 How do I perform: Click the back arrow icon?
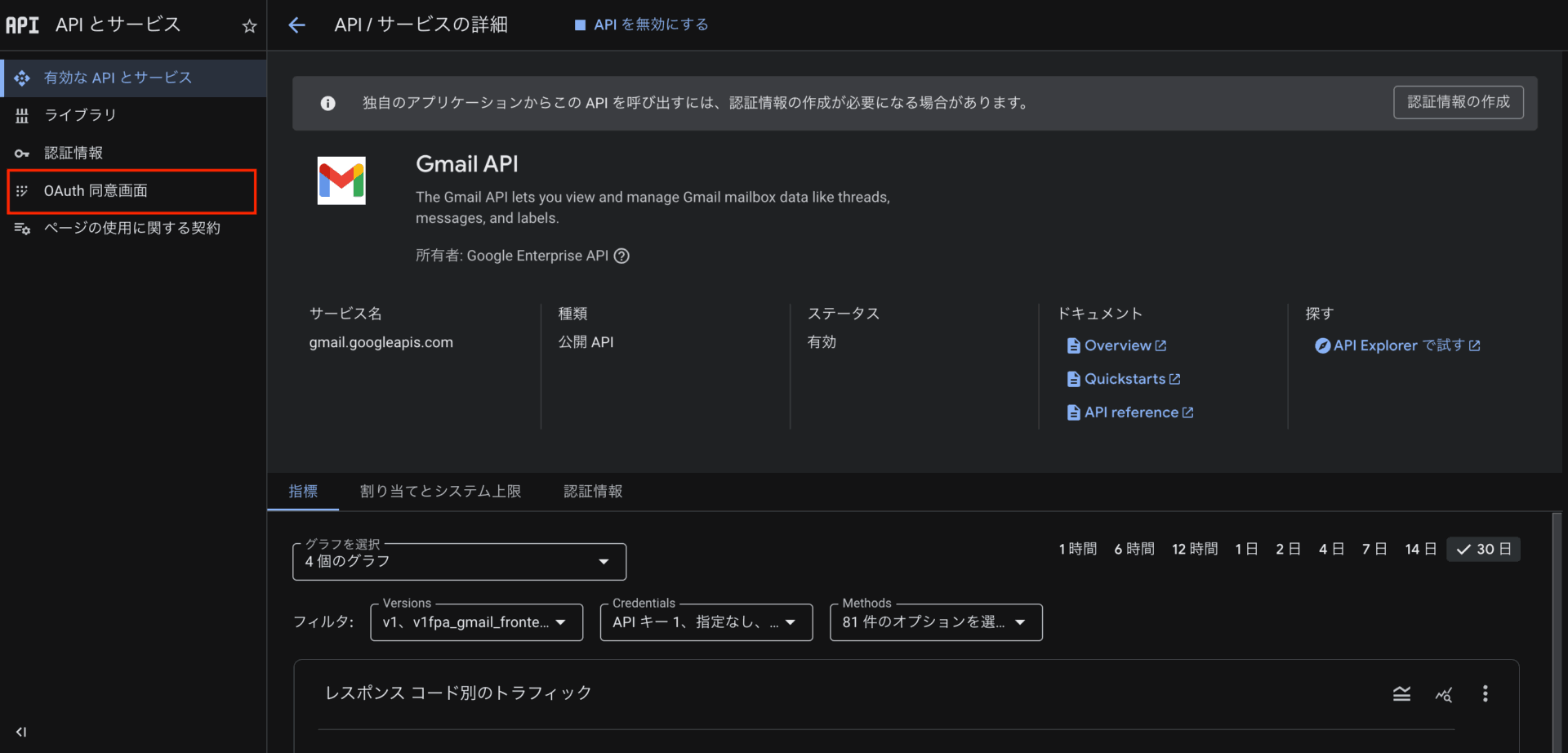tap(297, 25)
